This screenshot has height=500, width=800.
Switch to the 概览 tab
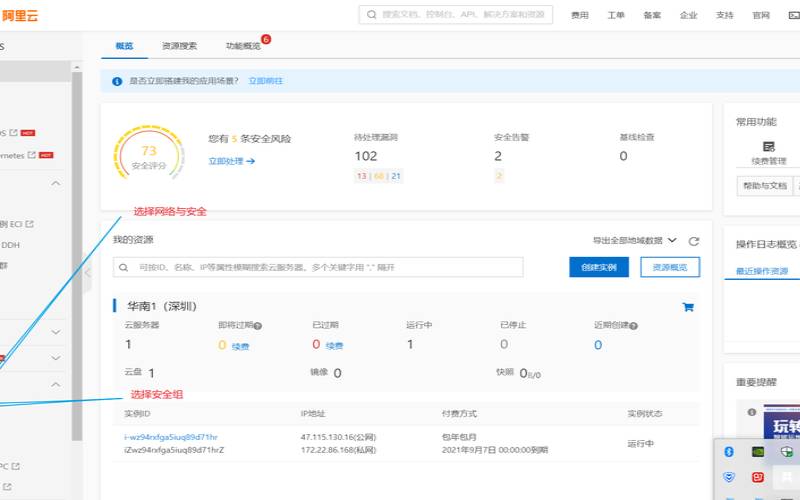(x=124, y=46)
